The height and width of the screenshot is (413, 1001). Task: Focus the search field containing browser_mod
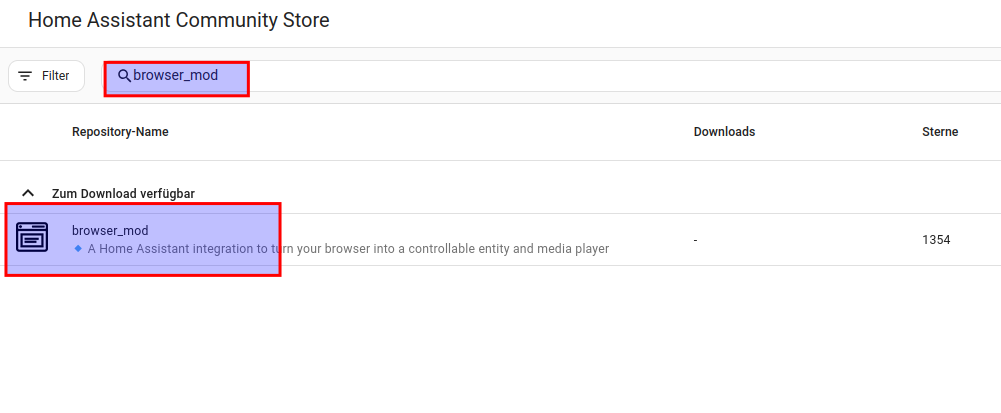point(176,76)
